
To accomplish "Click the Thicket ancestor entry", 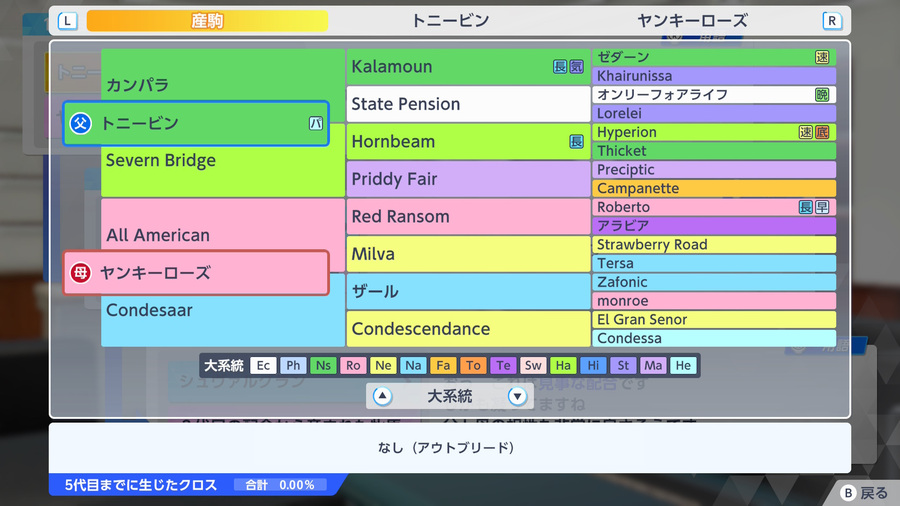I will point(714,151).
